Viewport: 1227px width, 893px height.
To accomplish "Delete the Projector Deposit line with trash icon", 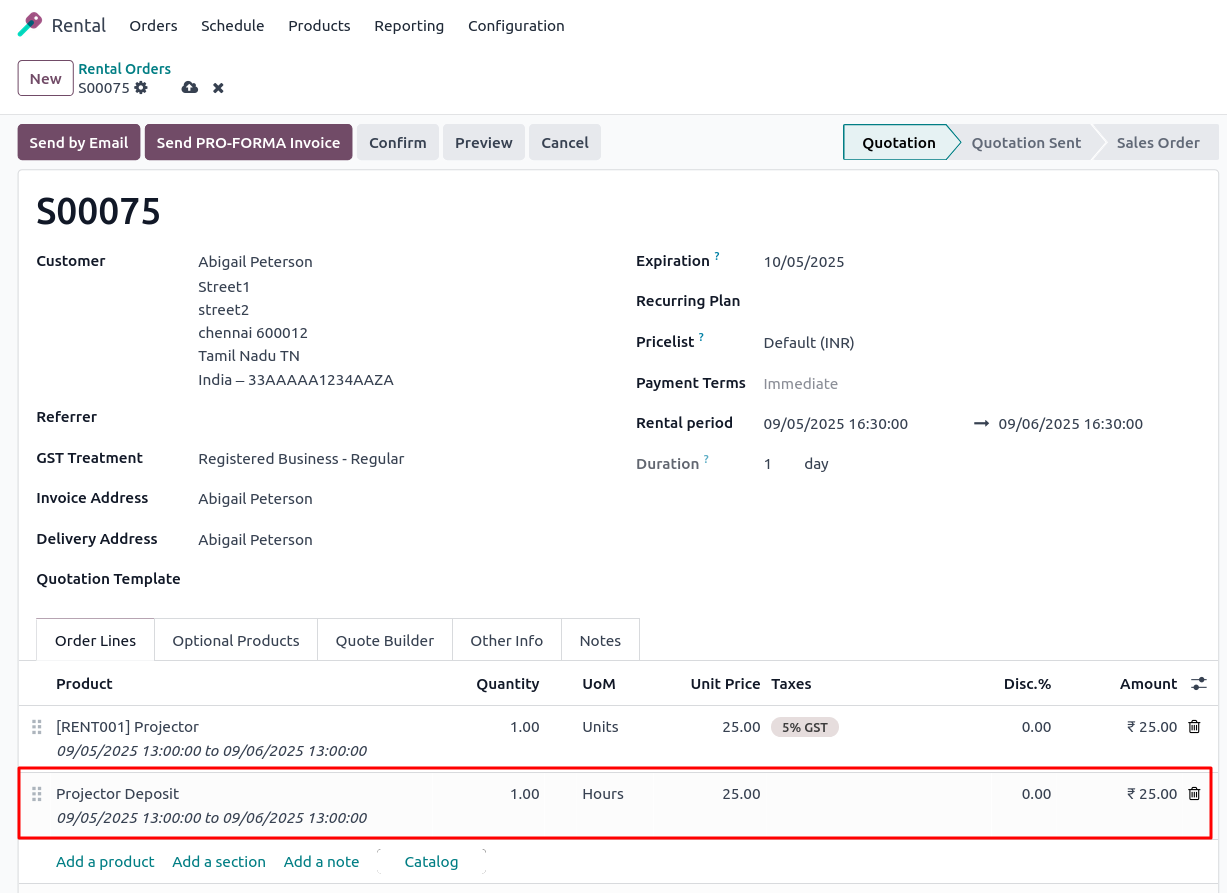I will click(x=1194, y=794).
